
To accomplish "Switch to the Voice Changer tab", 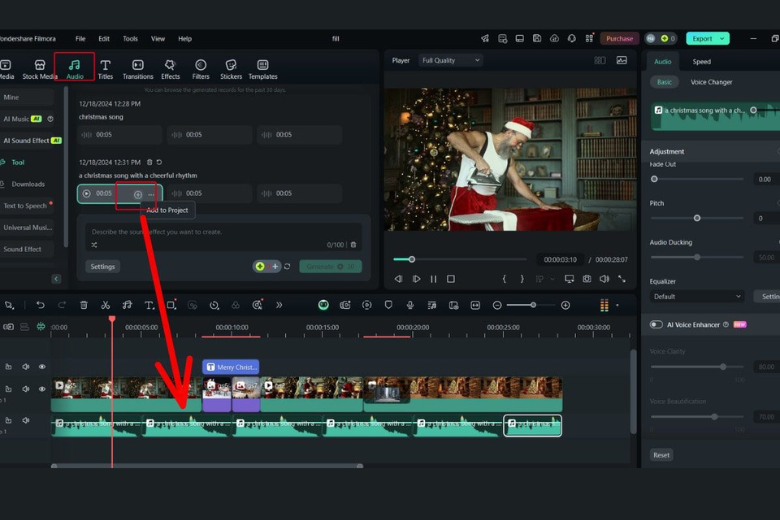I will 711,82.
